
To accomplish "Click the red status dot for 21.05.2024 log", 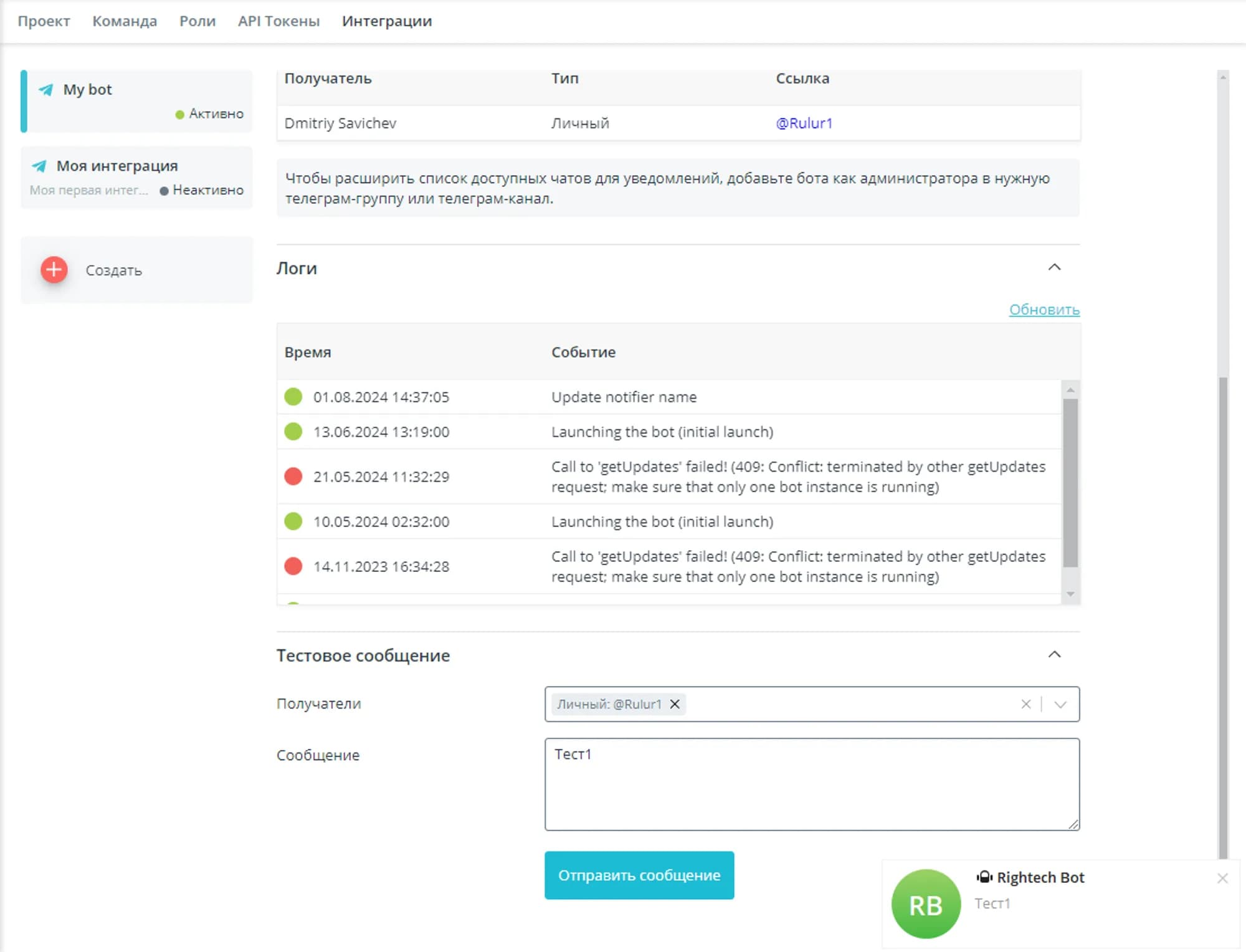I will (293, 477).
